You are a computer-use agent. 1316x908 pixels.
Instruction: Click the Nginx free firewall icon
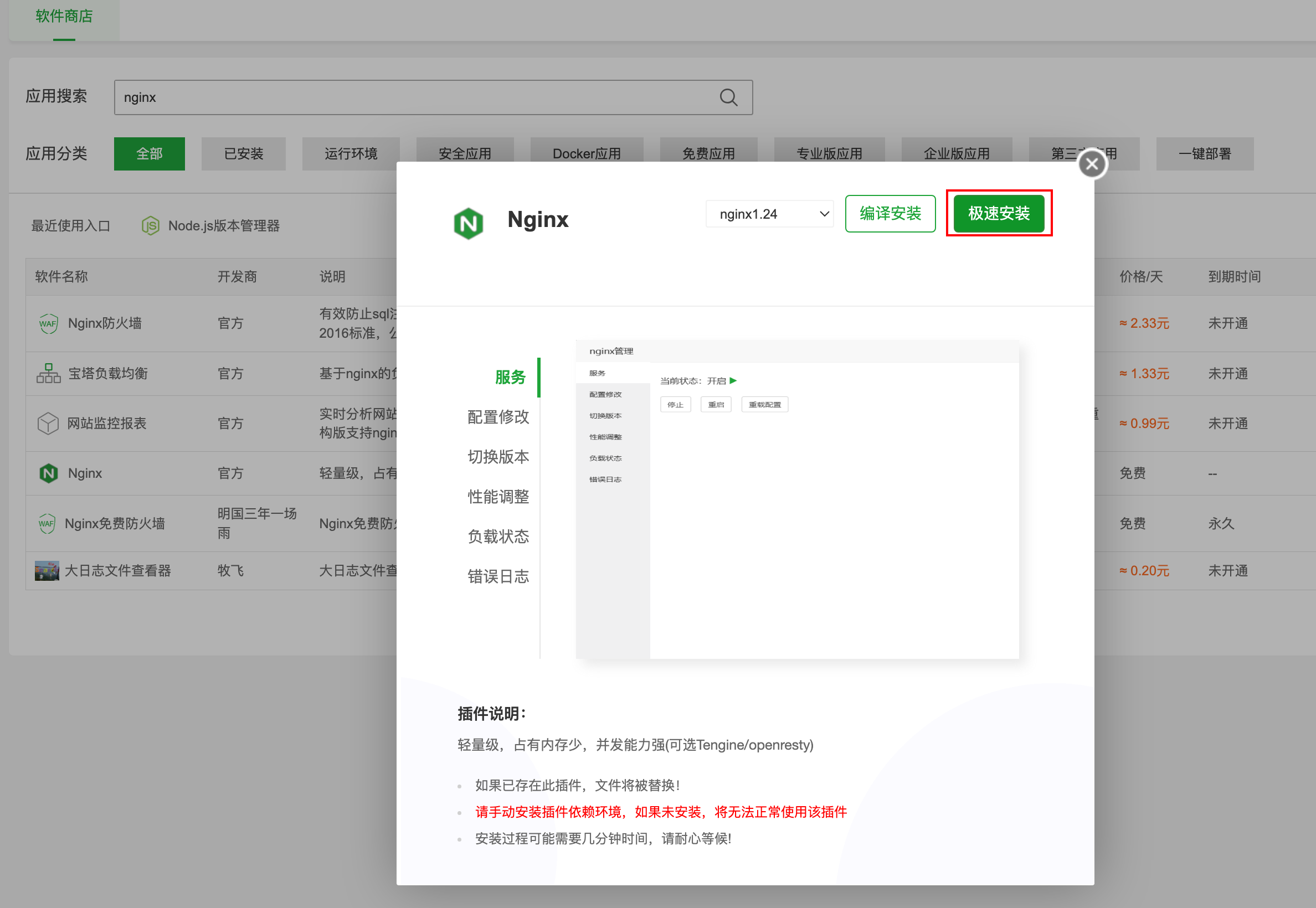pos(47,523)
